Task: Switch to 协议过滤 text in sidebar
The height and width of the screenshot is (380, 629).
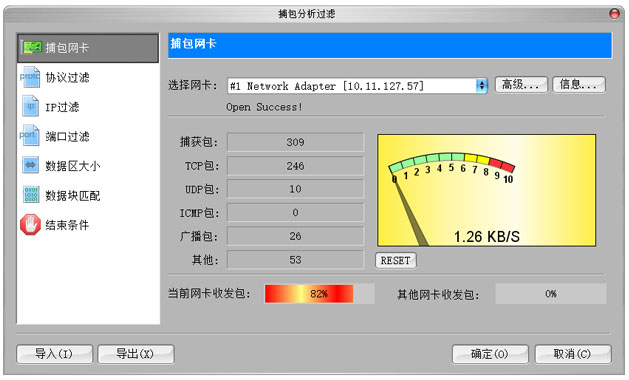Action: click(67, 77)
